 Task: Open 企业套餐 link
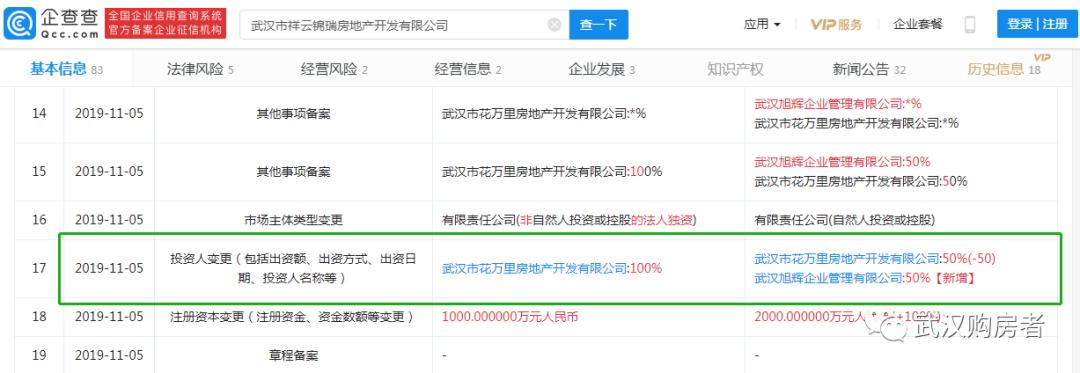click(917, 25)
